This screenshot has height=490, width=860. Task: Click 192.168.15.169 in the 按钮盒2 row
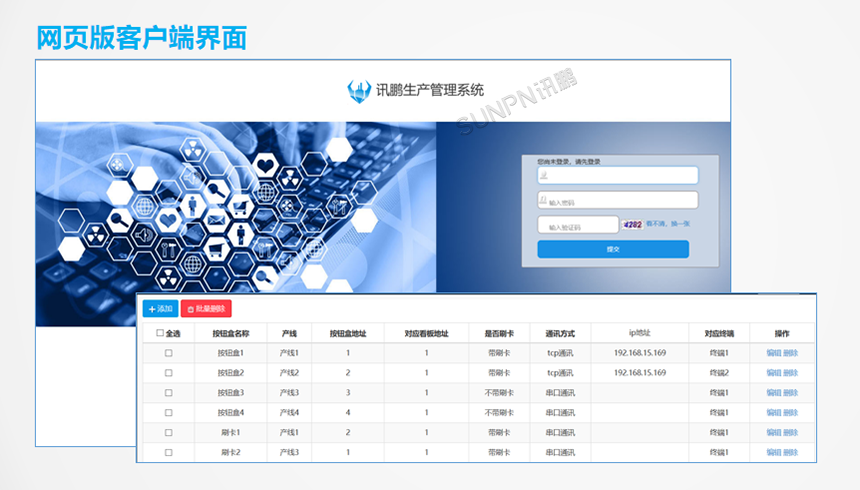(x=640, y=372)
